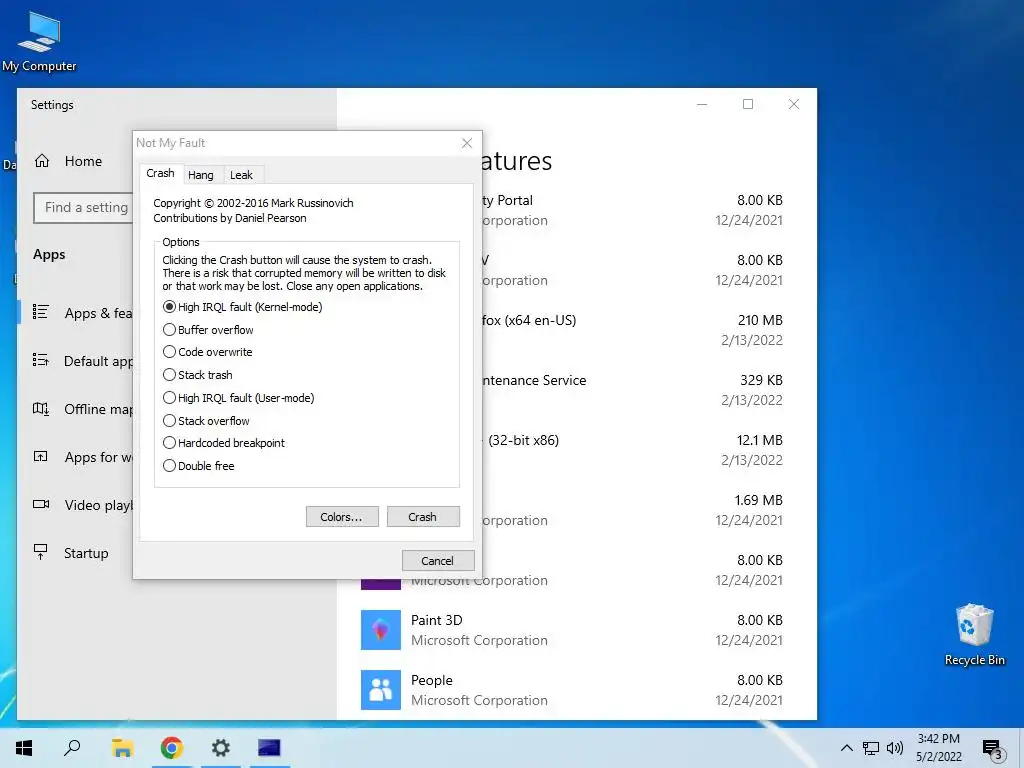1024x768 pixels.
Task: Open Apps for websites icon in Settings
Action: (x=41, y=456)
